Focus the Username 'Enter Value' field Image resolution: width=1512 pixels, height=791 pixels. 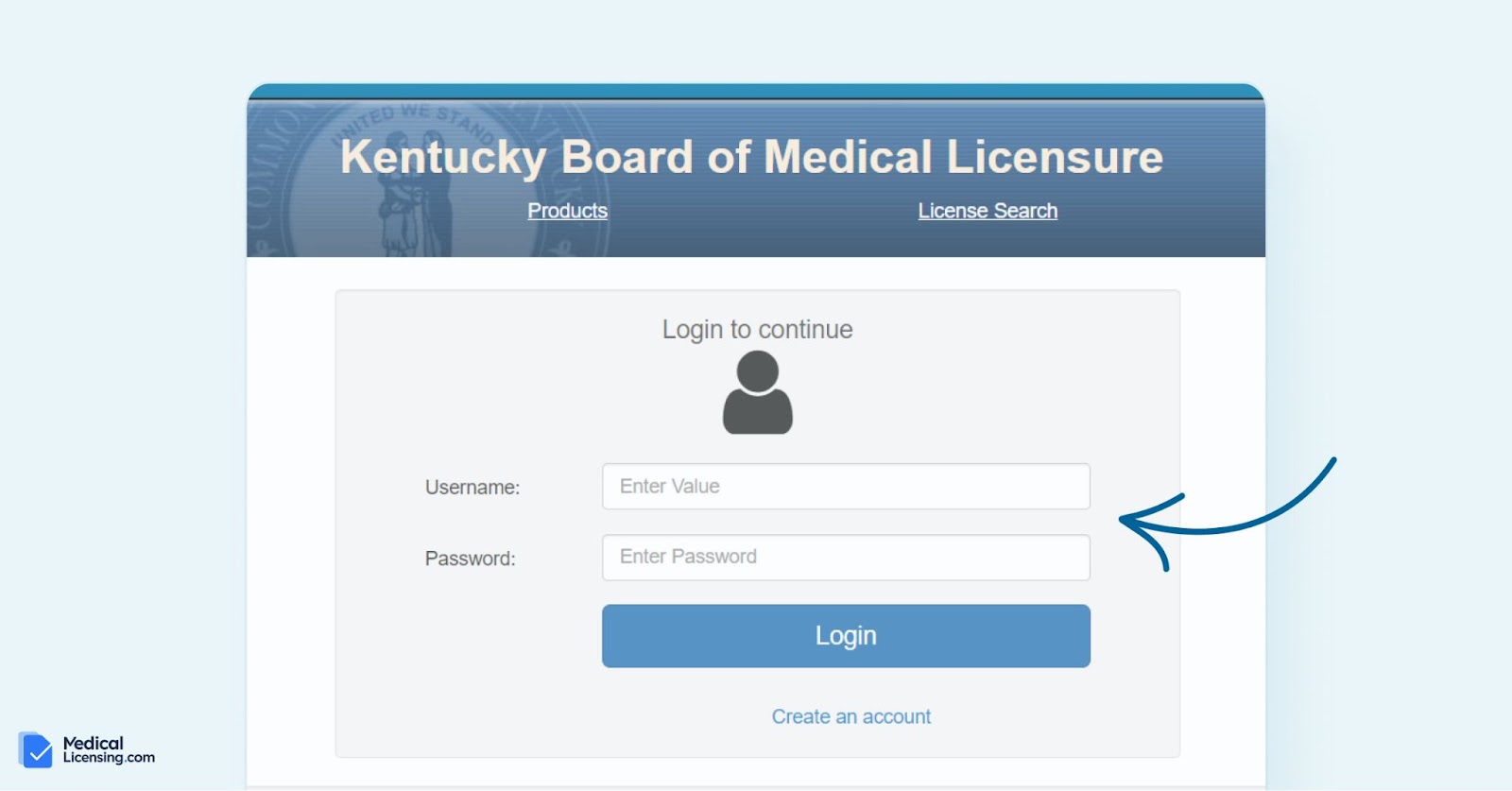point(846,486)
